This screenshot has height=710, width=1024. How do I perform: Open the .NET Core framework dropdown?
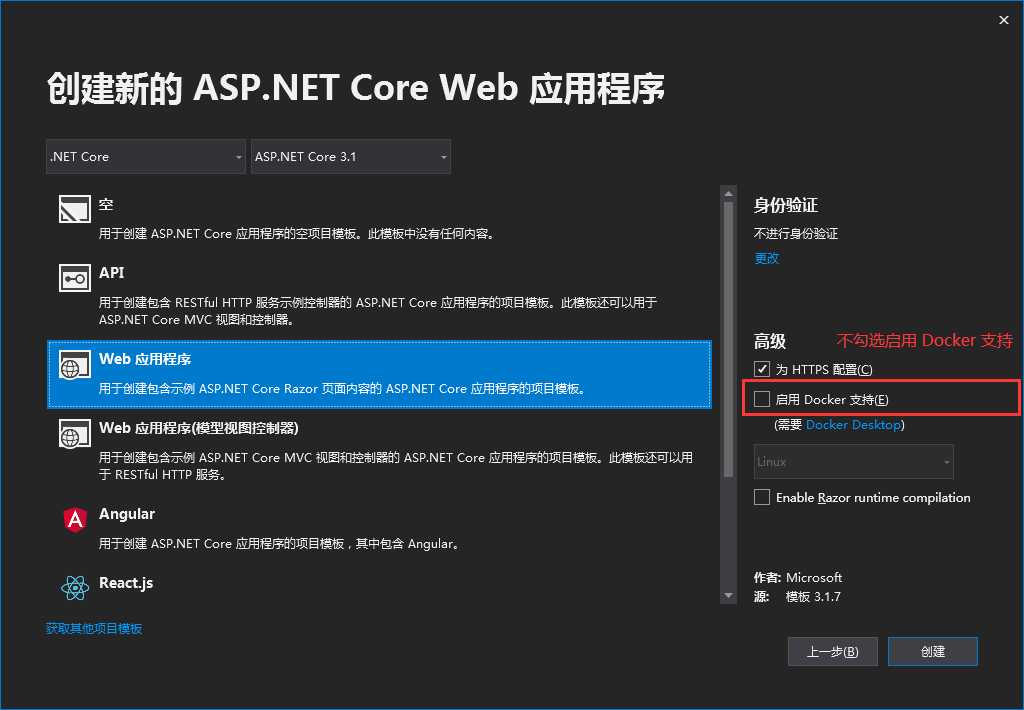(146, 157)
